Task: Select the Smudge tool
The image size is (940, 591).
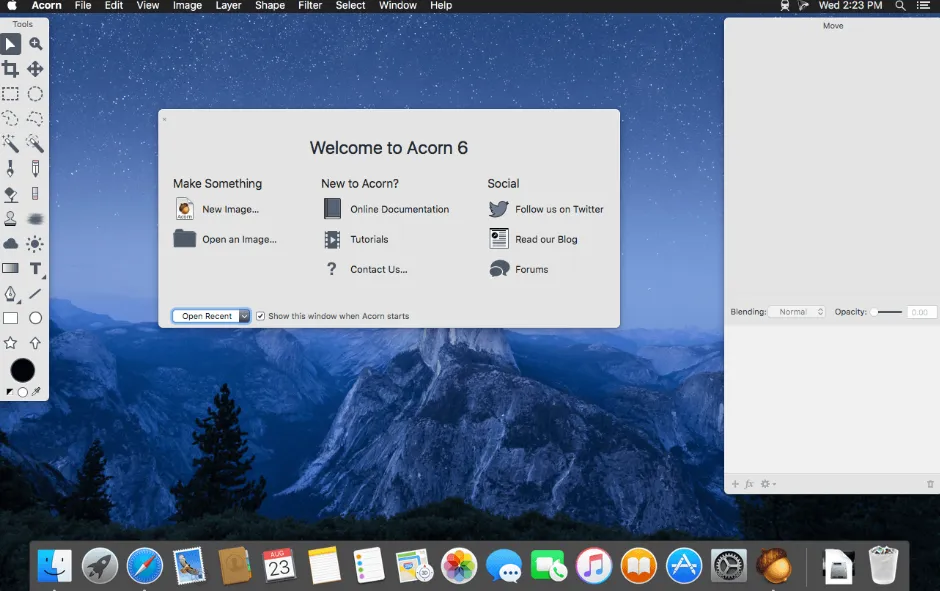Action: (35, 219)
